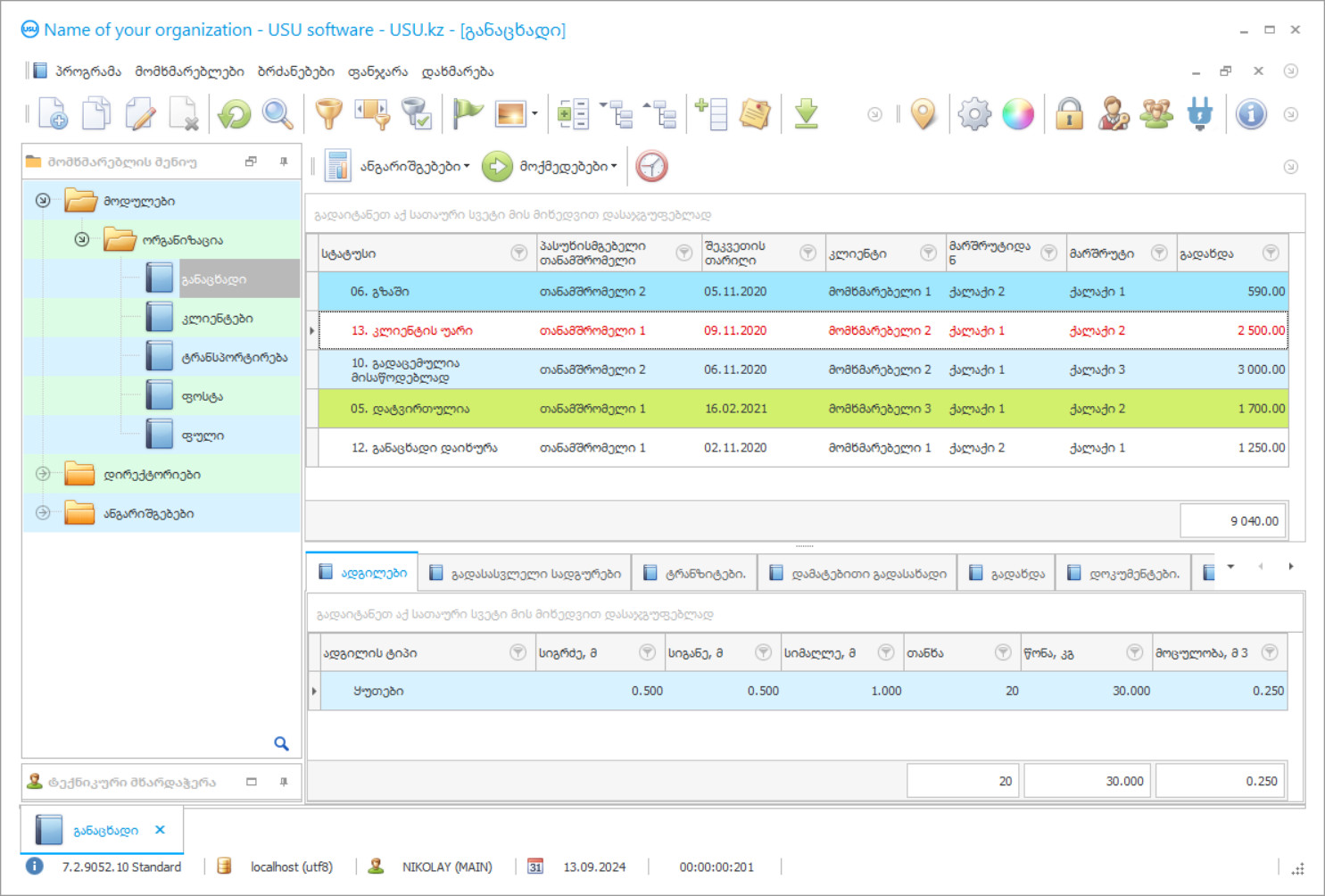Select row 12. განაცხადი დაიხურა
This screenshot has height=896, width=1325.
coord(803,448)
